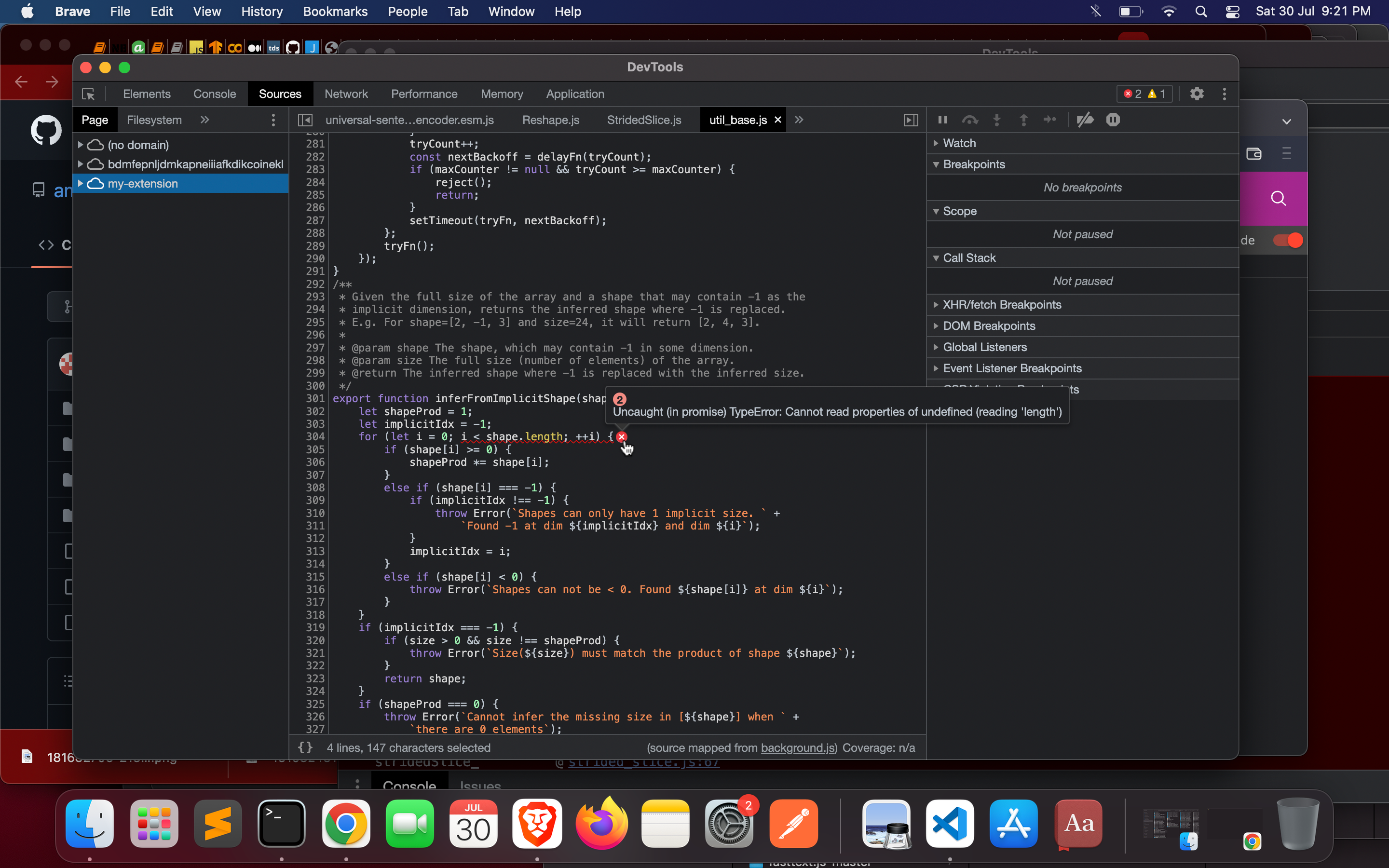The width and height of the screenshot is (1389, 868).
Task: Switch to the Network panel
Action: [347, 94]
